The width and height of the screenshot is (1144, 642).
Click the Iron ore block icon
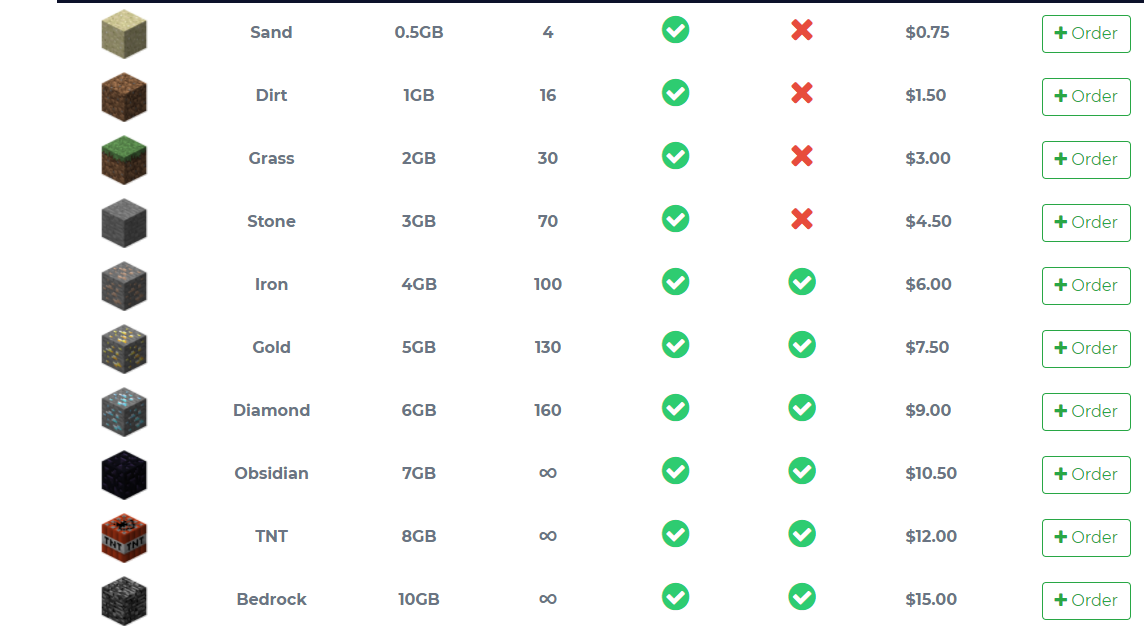tap(124, 286)
